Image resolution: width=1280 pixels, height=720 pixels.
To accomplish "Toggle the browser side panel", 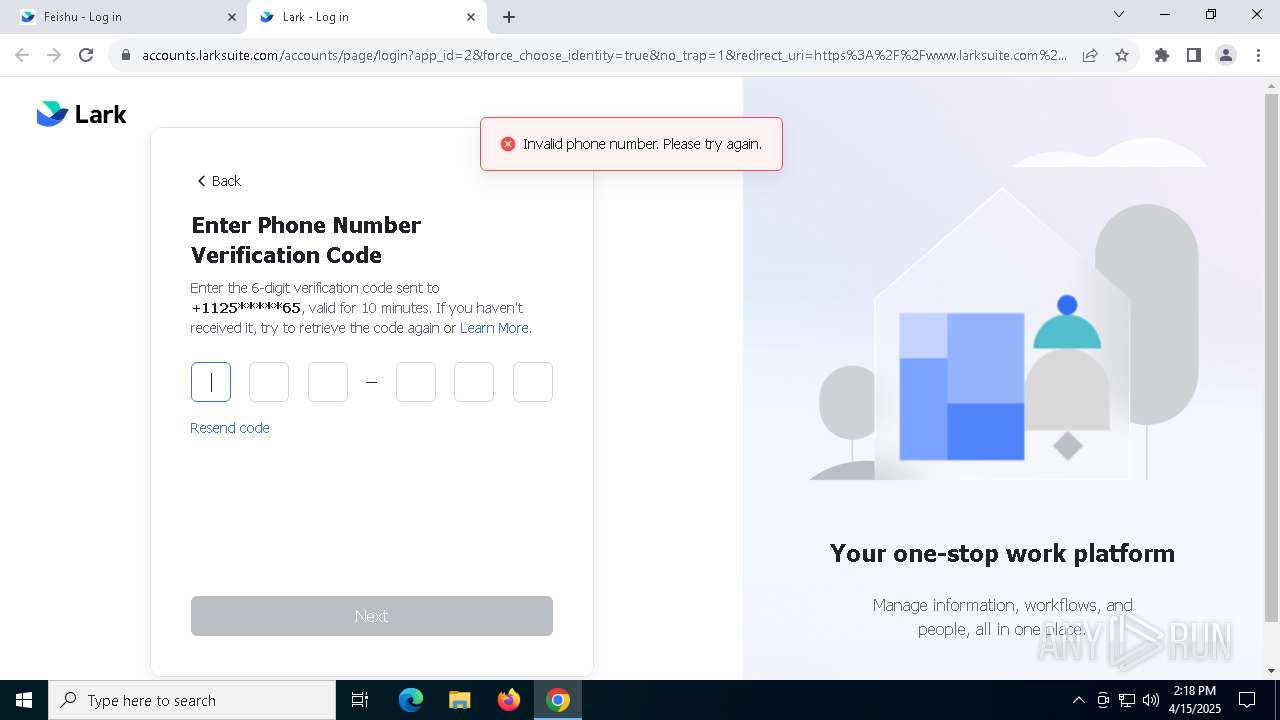I will [1194, 55].
